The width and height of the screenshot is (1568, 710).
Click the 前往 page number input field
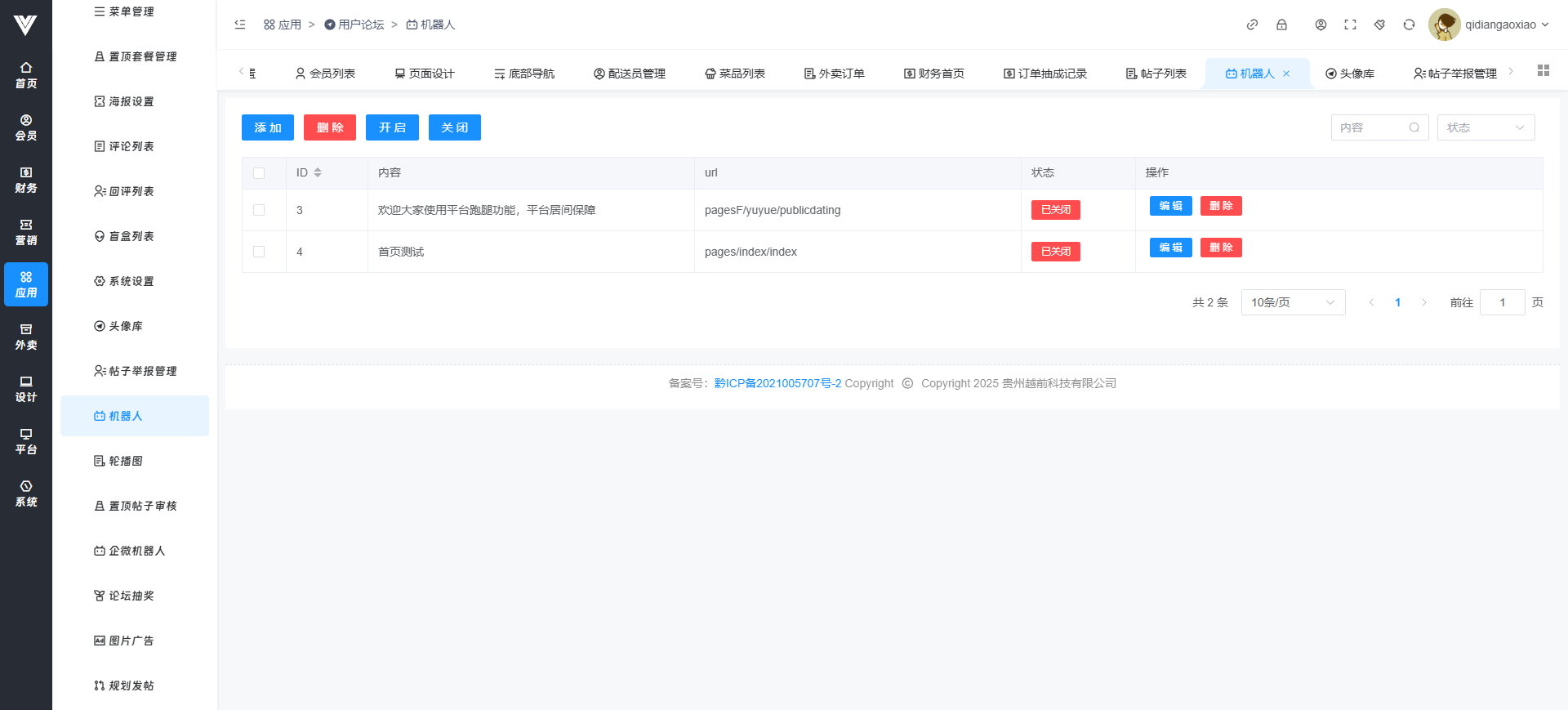click(x=1502, y=302)
